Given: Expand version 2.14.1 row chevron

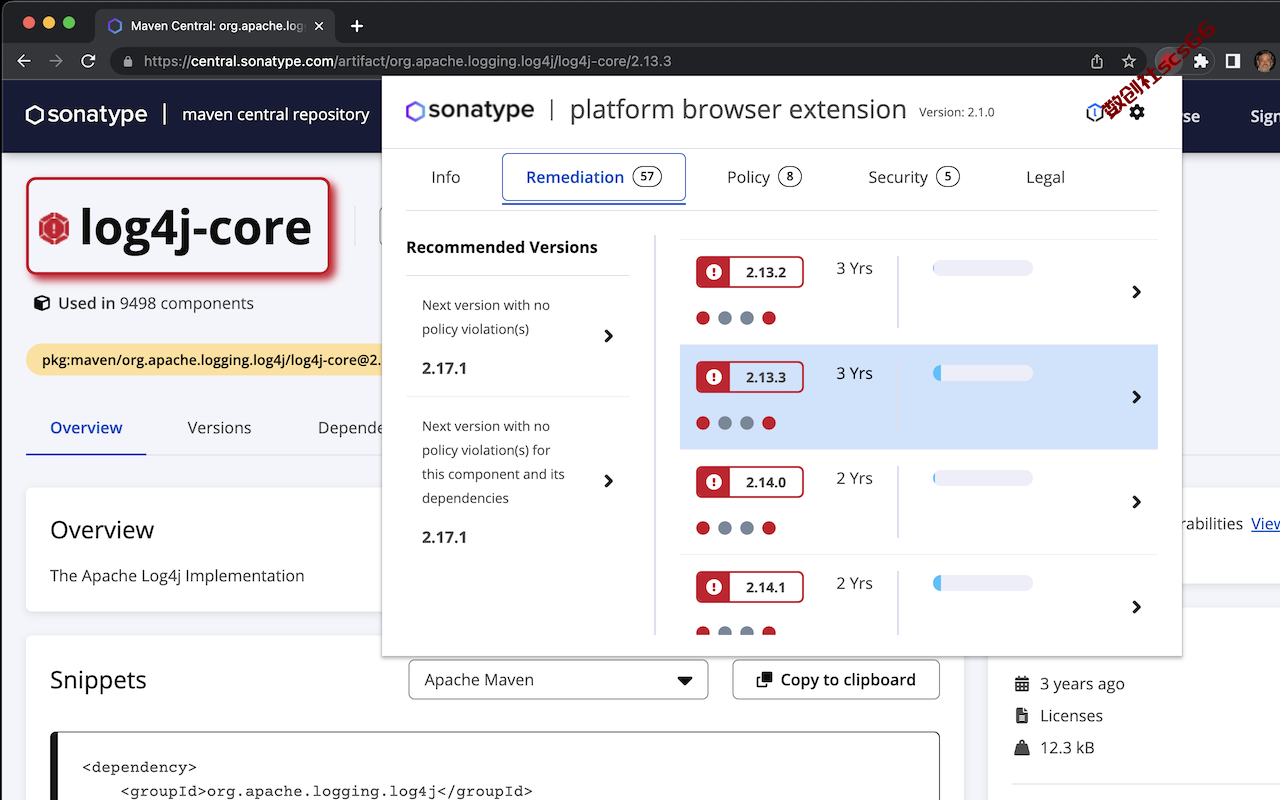Looking at the screenshot, I should click(1136, 607).
